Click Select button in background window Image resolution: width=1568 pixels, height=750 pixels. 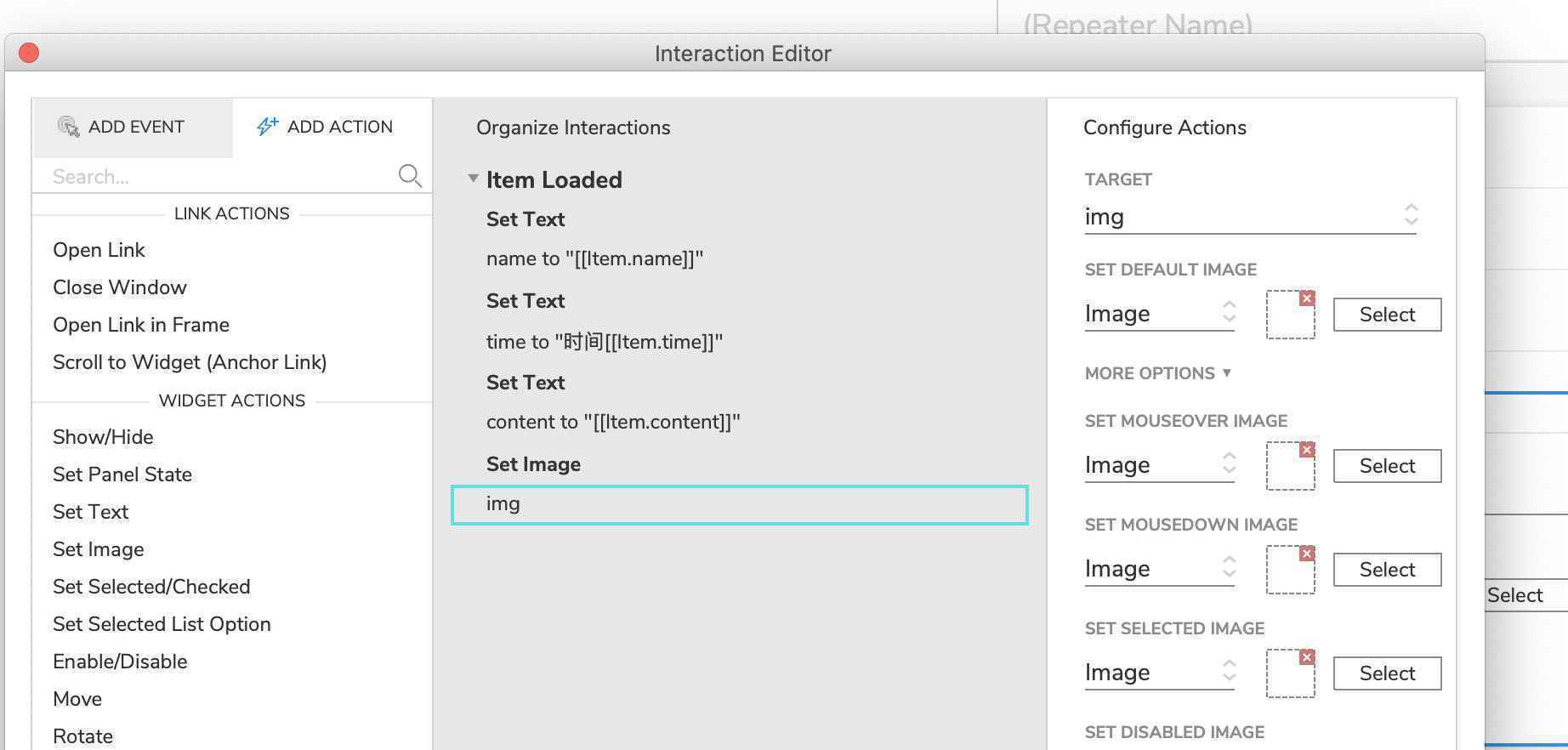point(1525,595)
